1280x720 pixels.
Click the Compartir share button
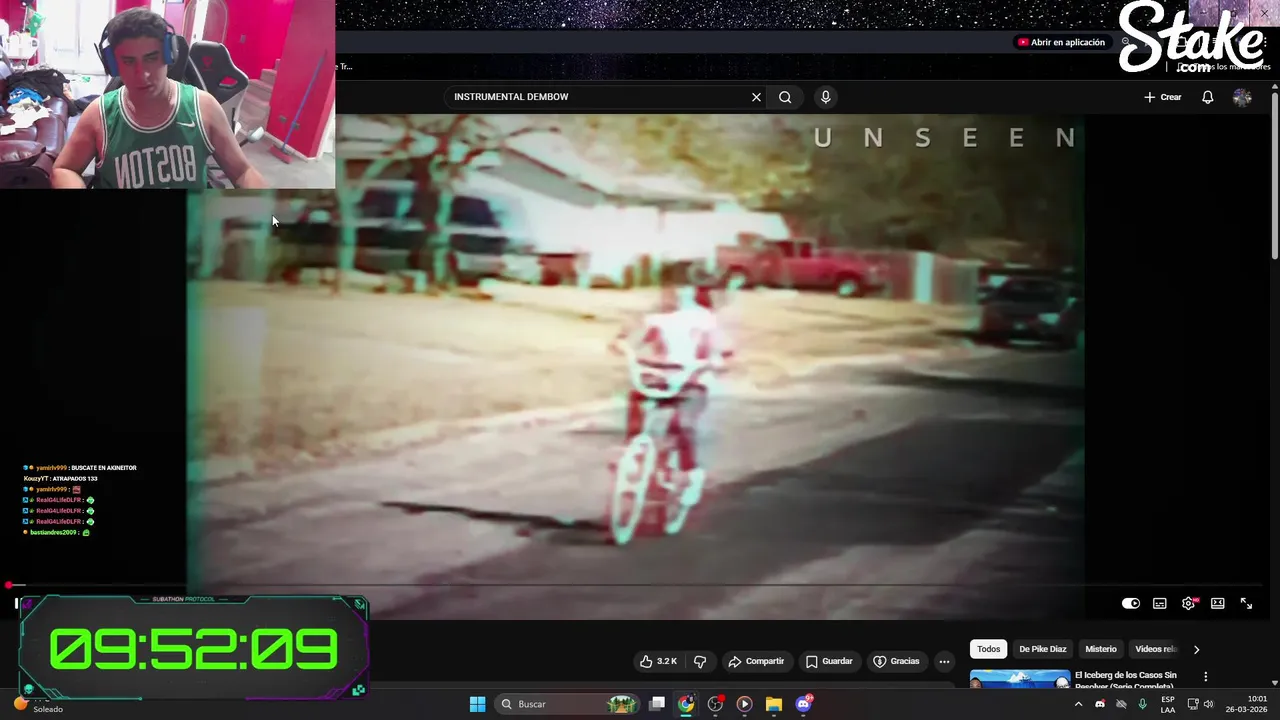pos(756,661)
